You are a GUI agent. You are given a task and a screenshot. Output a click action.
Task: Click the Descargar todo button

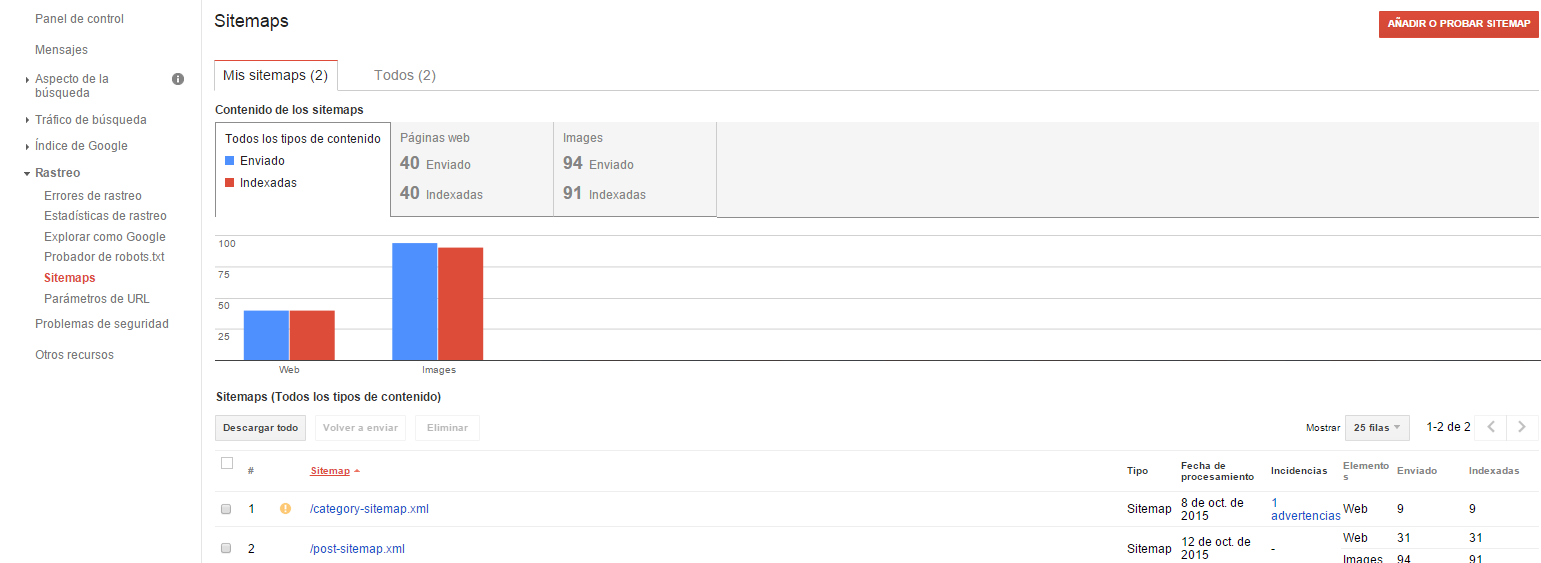pos(260,428)
